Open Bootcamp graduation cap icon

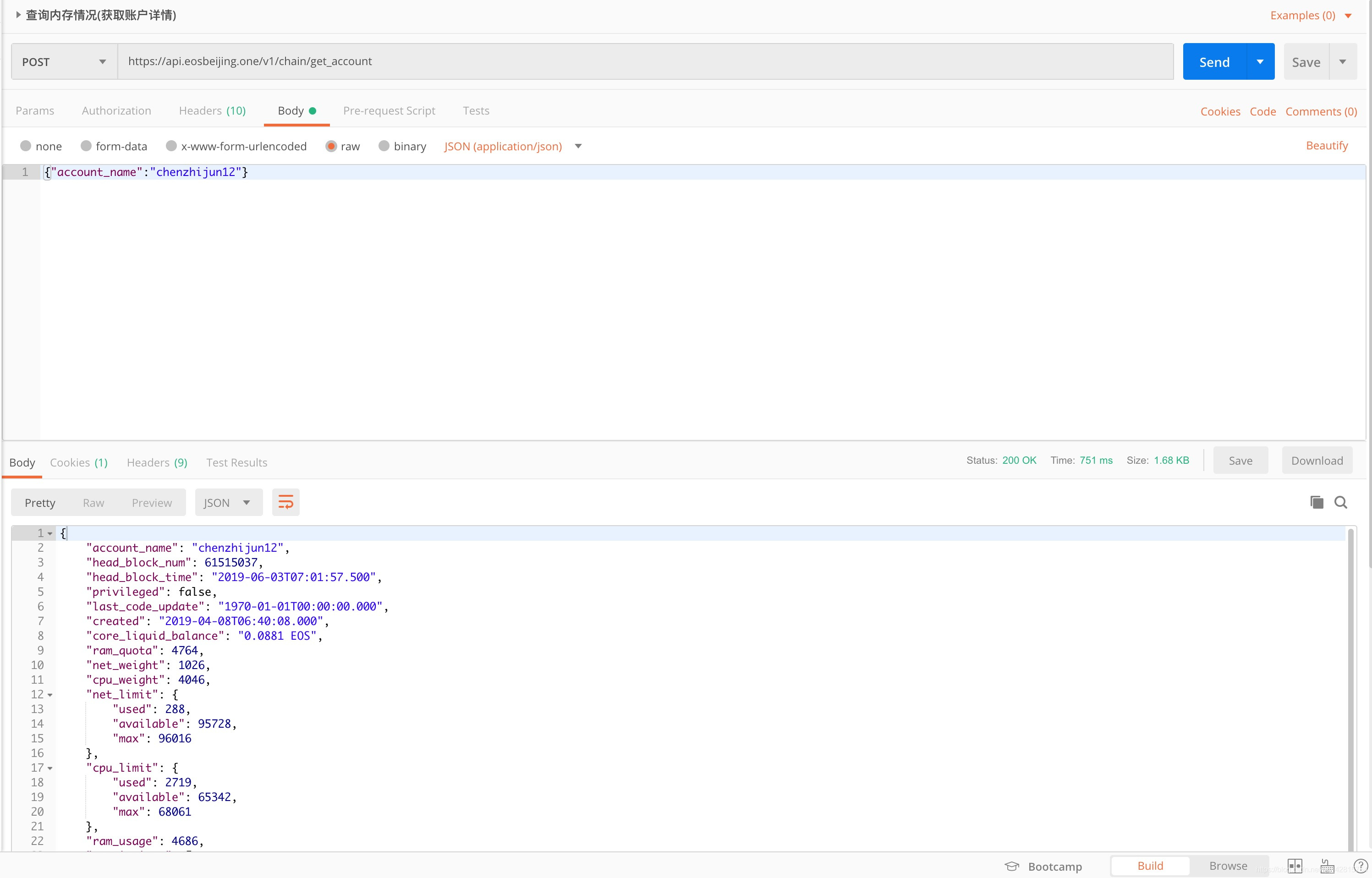coord(1012,866)
